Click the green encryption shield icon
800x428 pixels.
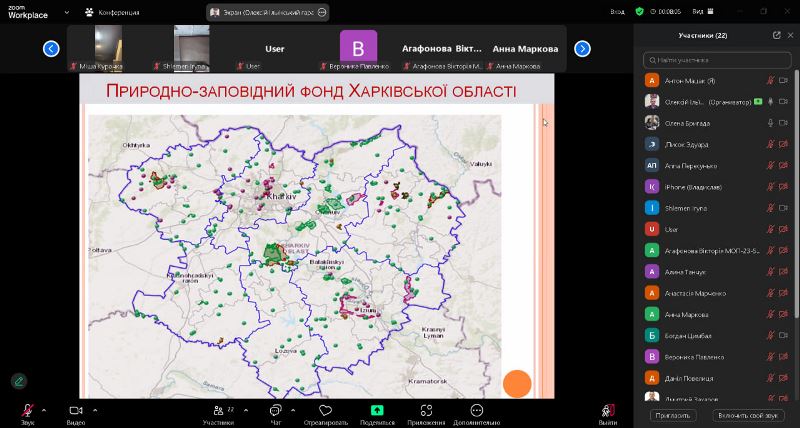pyautogui.click(x=639, y=11)
